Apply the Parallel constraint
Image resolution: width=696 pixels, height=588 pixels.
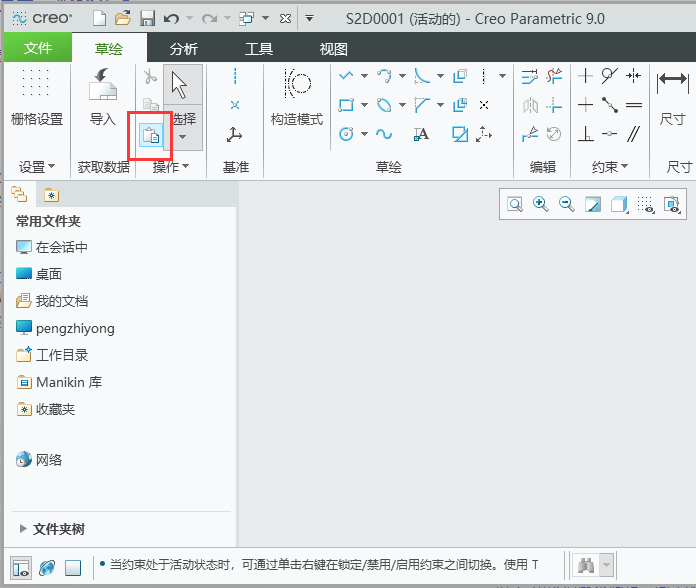(634, 134)
